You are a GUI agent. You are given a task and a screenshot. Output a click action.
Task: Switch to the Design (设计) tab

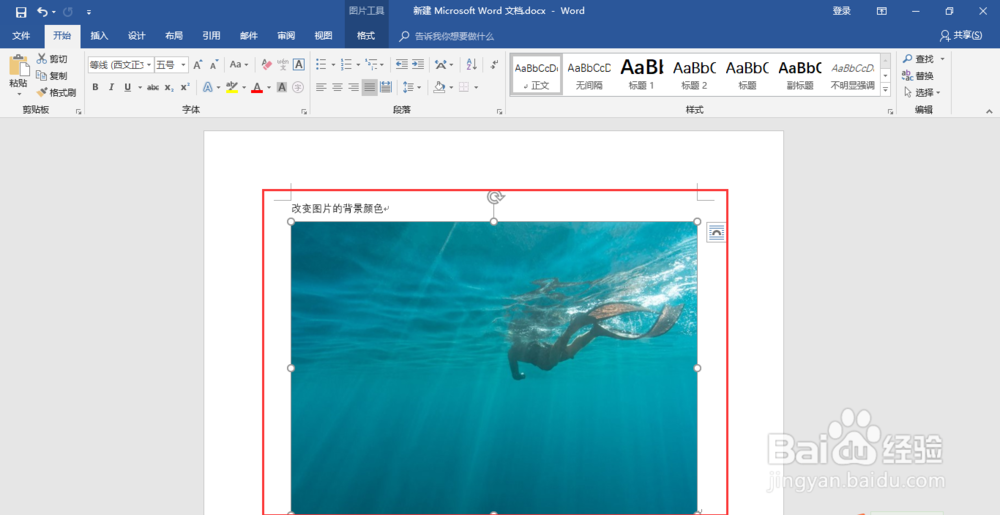click(136, 36)
